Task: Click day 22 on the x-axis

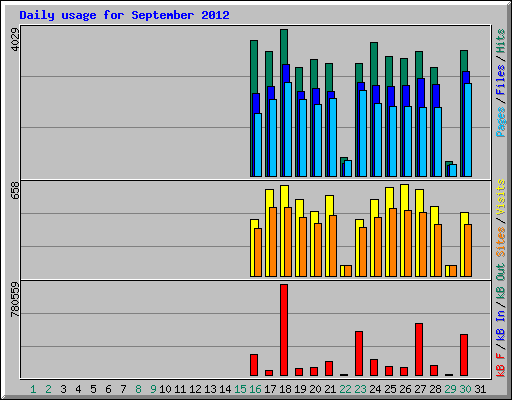Action: tap(345, 389)
